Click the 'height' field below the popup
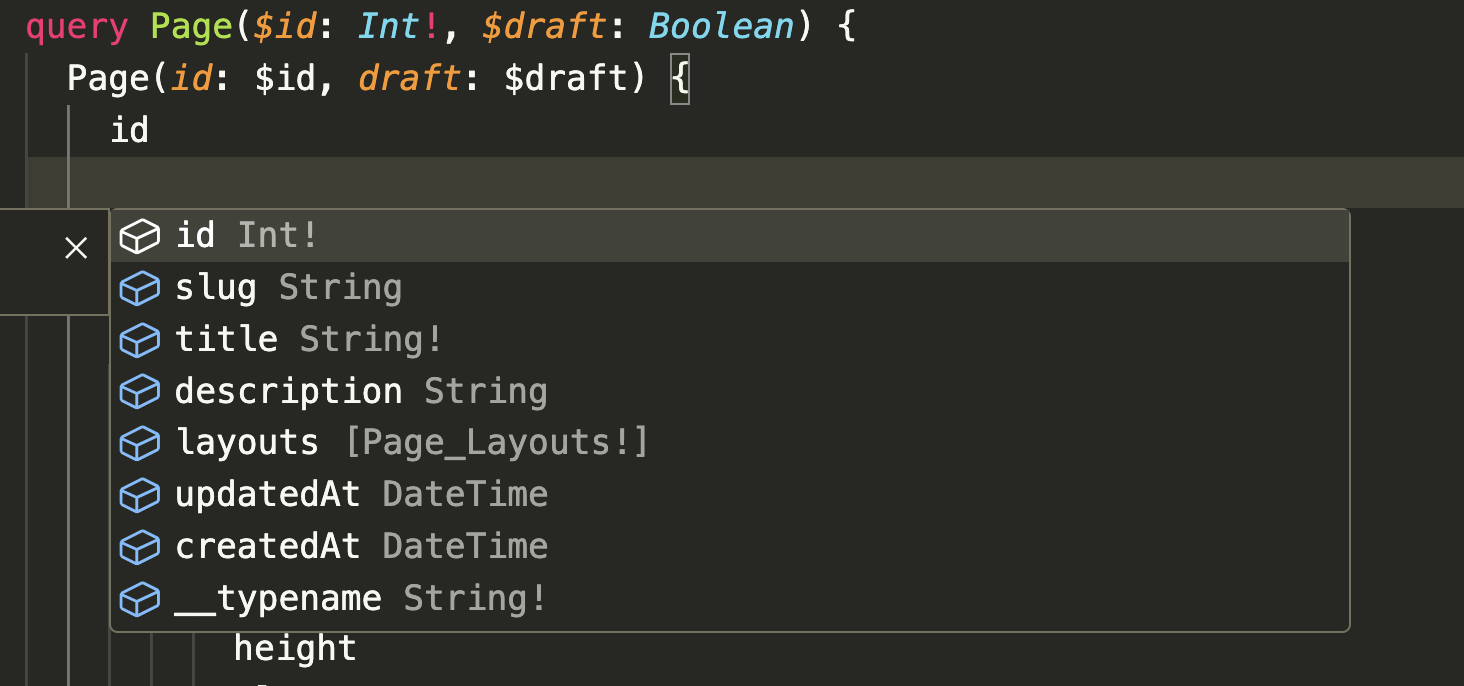 coord(295,649)
